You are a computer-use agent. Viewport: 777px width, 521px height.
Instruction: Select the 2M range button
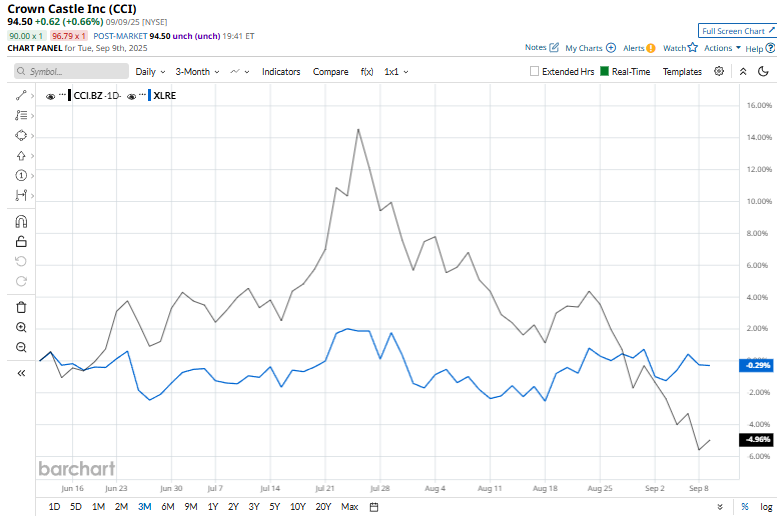121,507
